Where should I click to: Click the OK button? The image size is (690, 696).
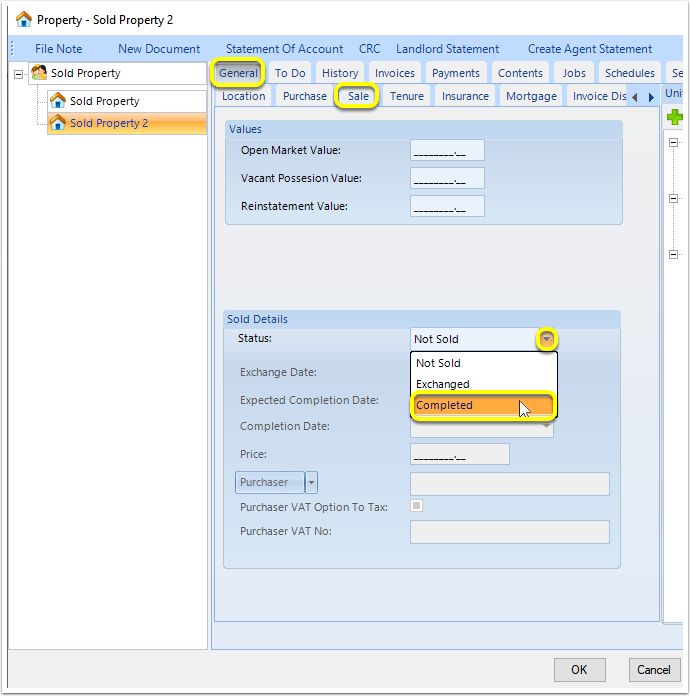coord(579,669)
